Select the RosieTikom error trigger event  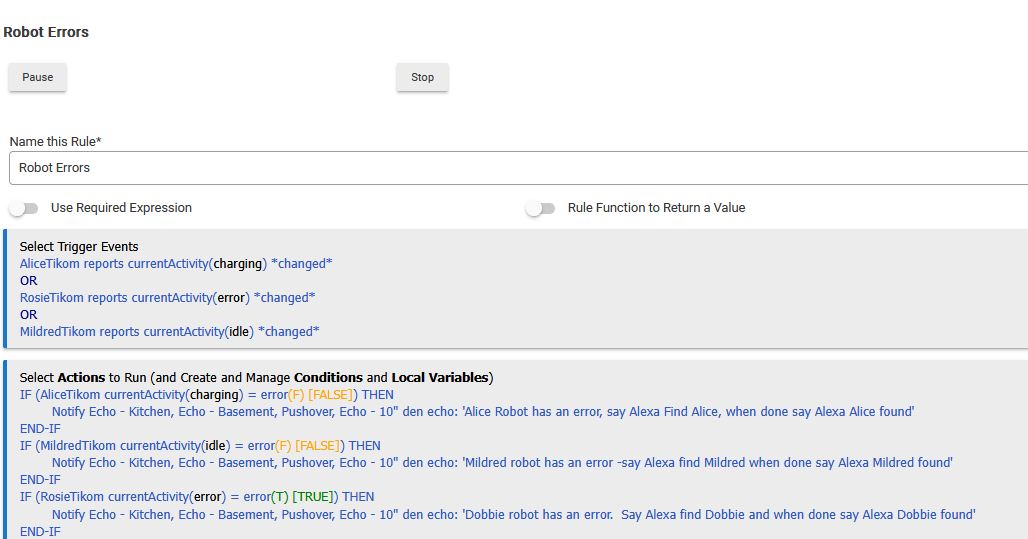167,298
